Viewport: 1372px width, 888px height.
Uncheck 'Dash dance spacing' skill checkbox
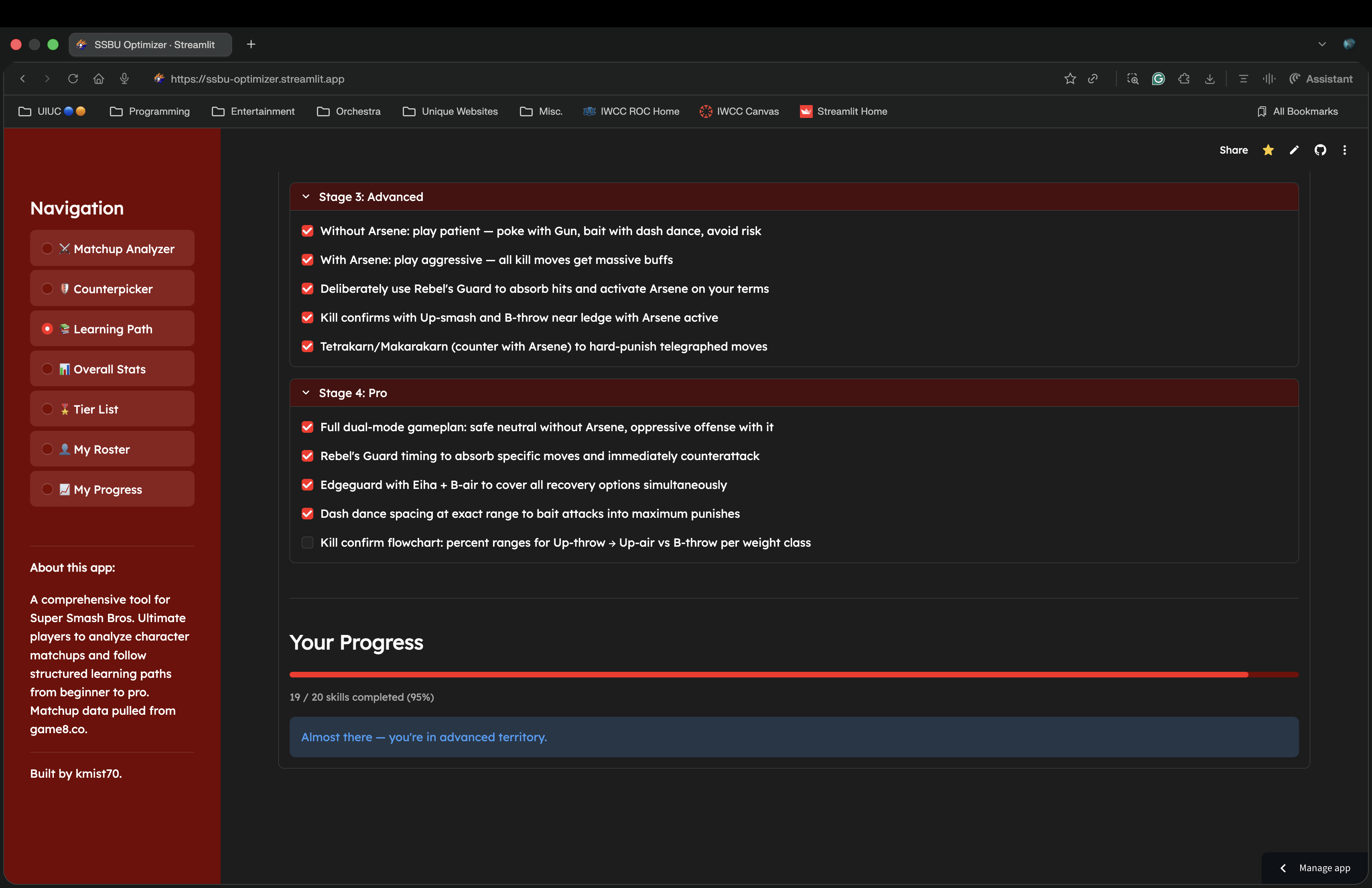[x=307, y=513]
